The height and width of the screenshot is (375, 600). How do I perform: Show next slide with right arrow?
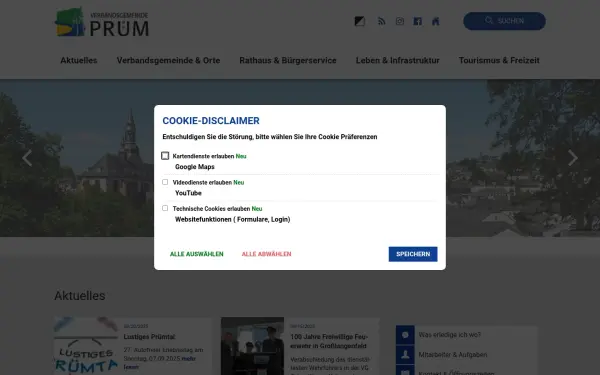pos(572,158)
